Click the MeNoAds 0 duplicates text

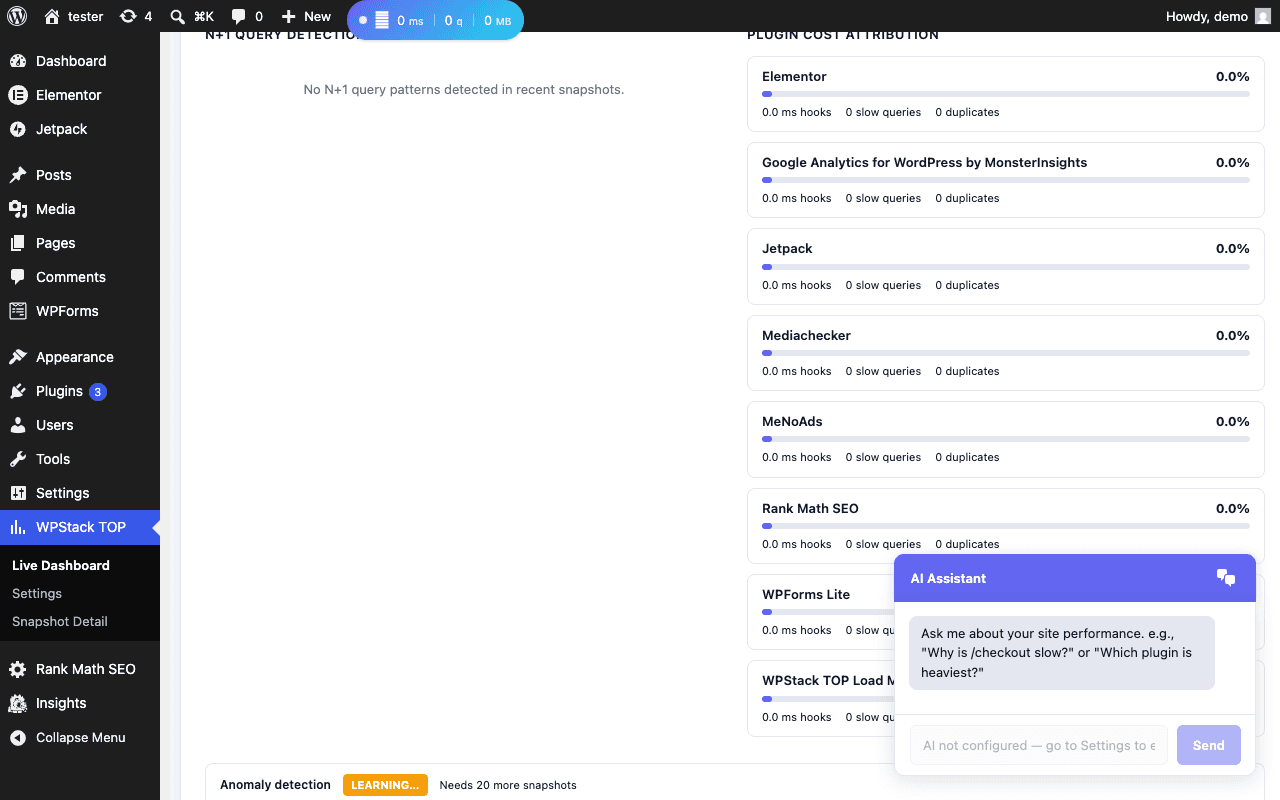point(967,457)
